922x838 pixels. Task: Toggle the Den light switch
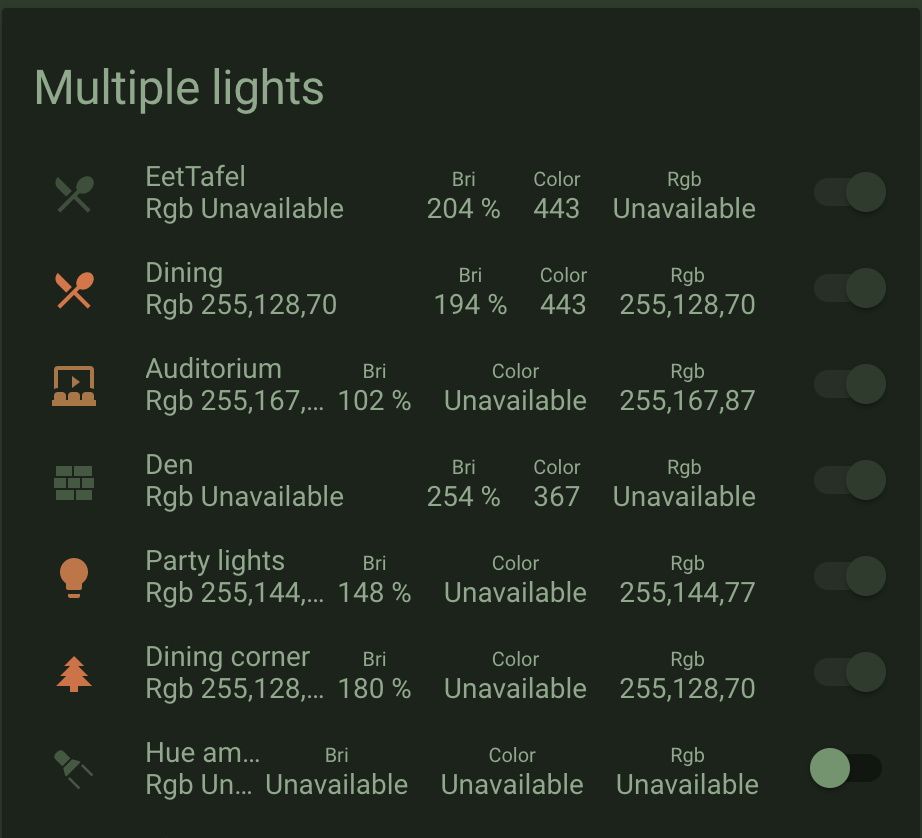[x=848, y=480]
